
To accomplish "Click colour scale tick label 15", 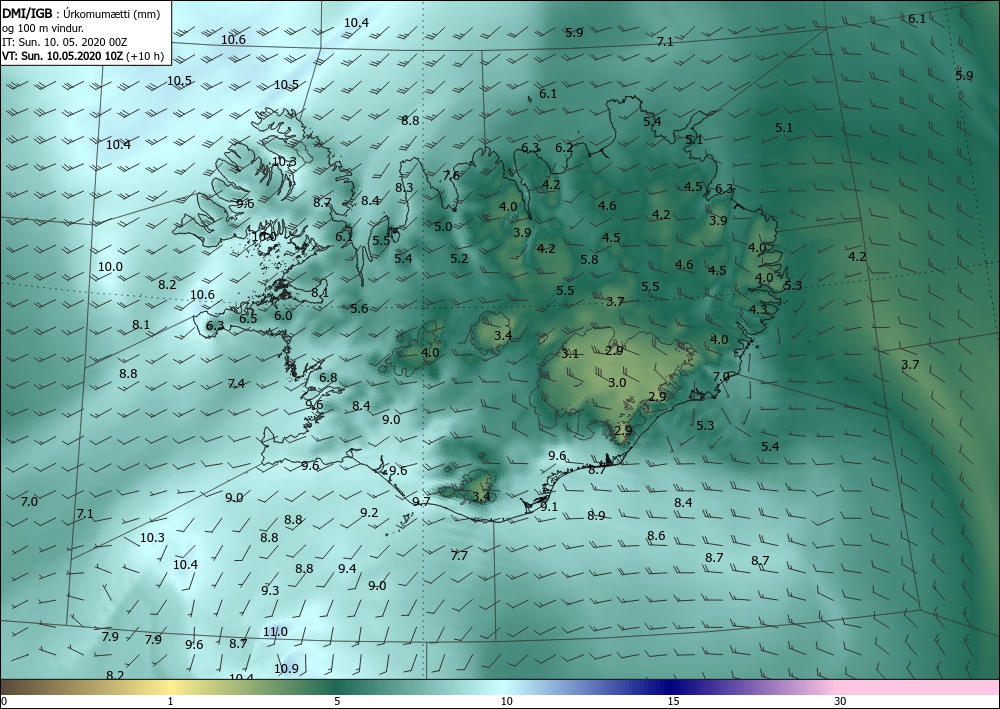I will click(673, 701).
